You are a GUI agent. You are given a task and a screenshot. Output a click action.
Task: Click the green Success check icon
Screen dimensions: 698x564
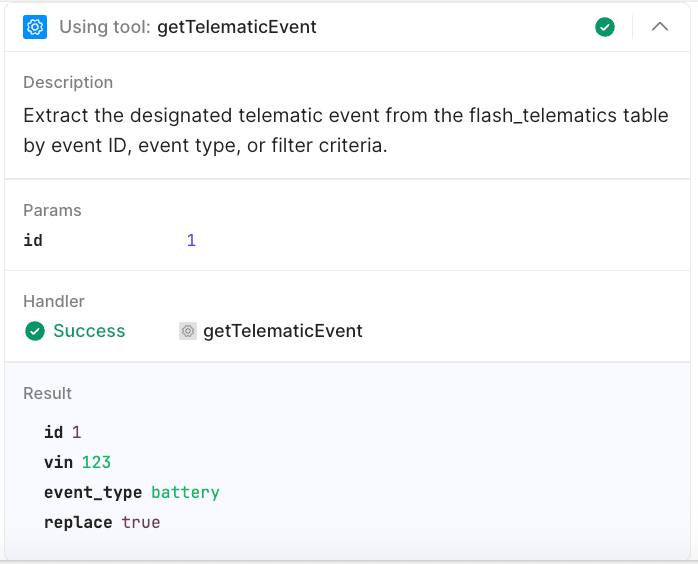coord(35,331)
